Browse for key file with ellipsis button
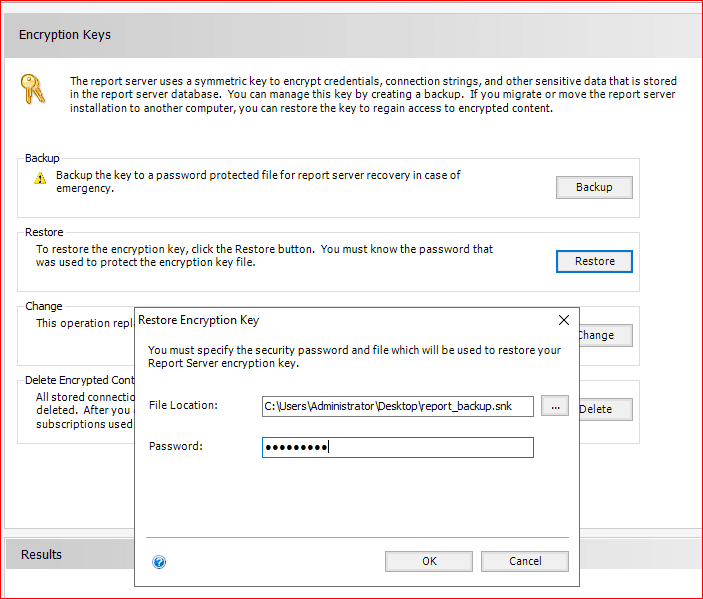 coord(555,406)
